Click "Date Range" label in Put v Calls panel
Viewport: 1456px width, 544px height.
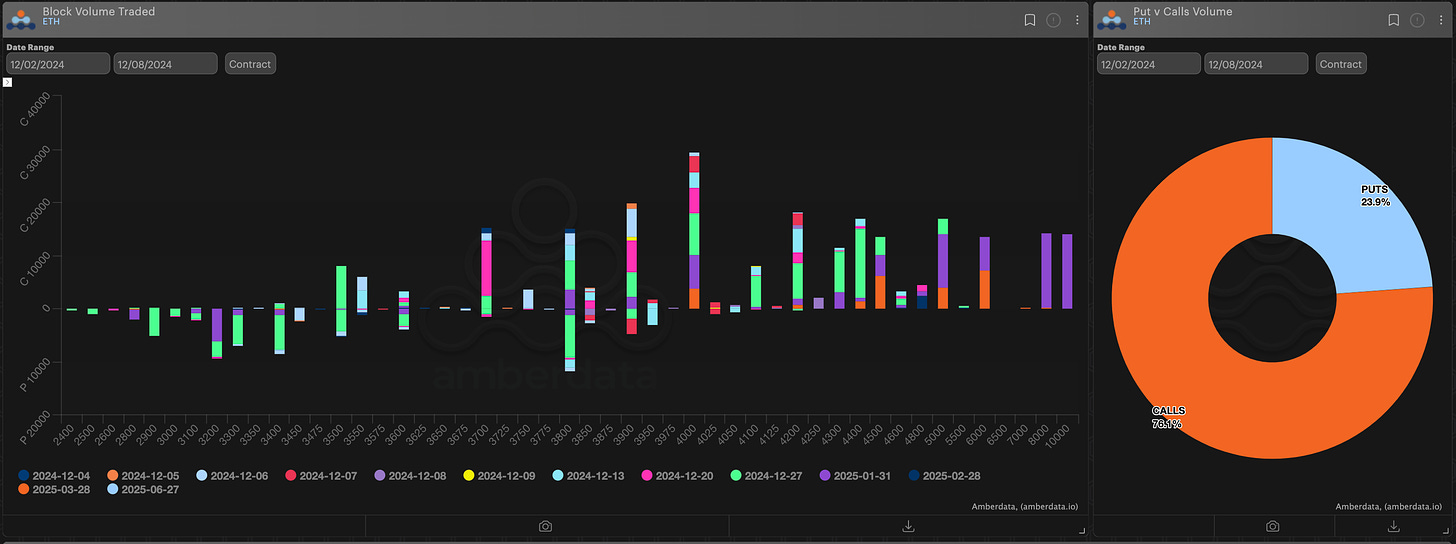pos(1121,47)
